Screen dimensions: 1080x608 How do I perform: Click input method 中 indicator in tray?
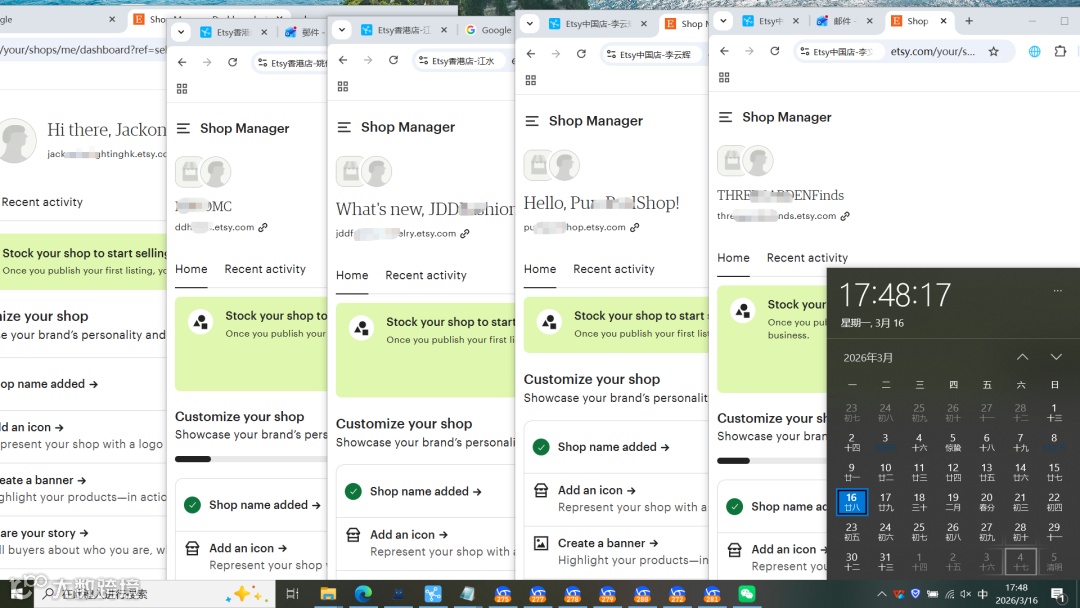click(983, 594)
